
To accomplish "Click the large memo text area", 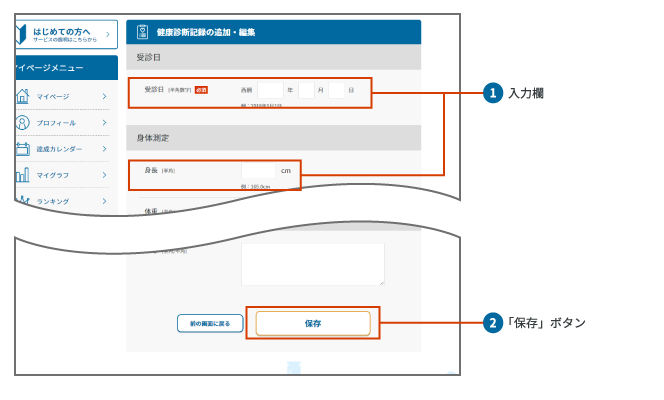I will (x=313, y=264).
